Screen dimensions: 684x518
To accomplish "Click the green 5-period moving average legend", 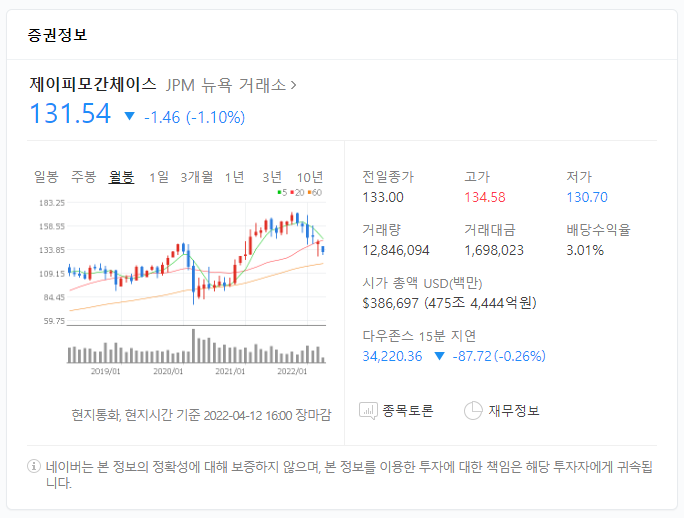I will pos(282,192).
